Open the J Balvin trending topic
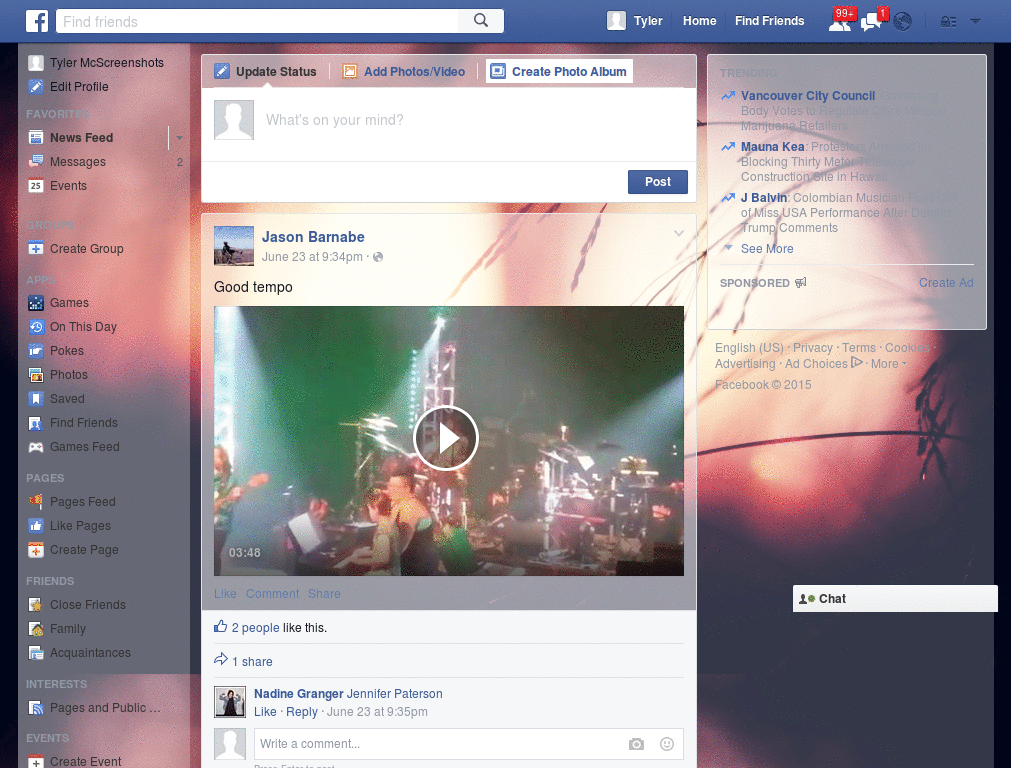1024x768 pixels. (763, 197)
